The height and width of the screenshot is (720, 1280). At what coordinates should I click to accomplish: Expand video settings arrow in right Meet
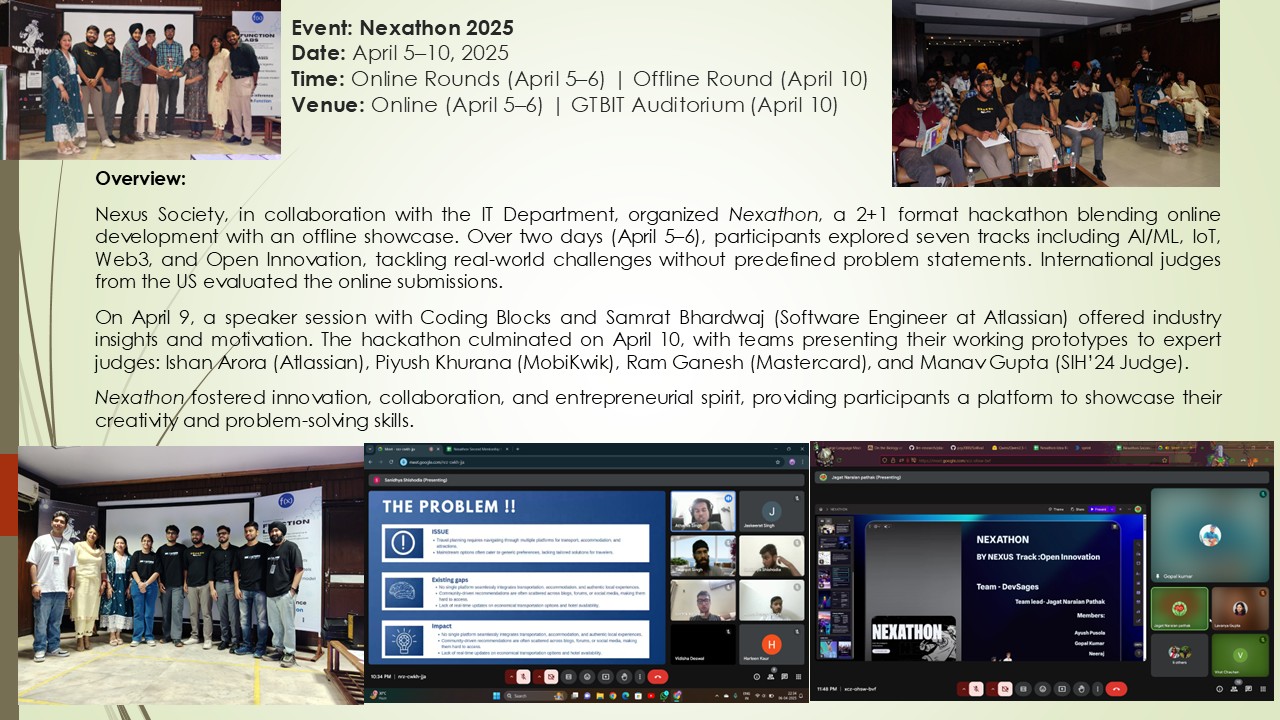click(x=994, y=688)
